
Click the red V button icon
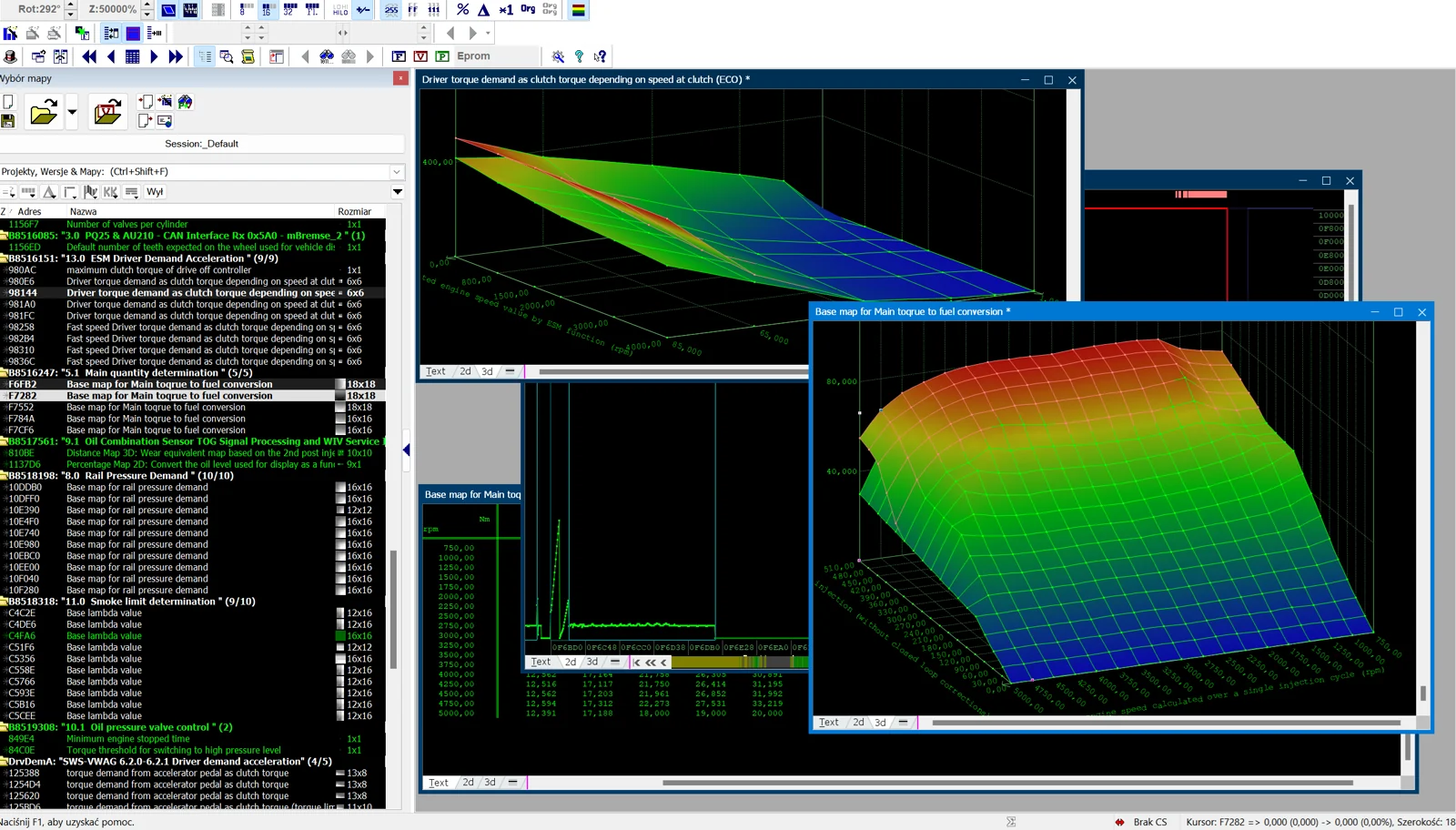420,56
